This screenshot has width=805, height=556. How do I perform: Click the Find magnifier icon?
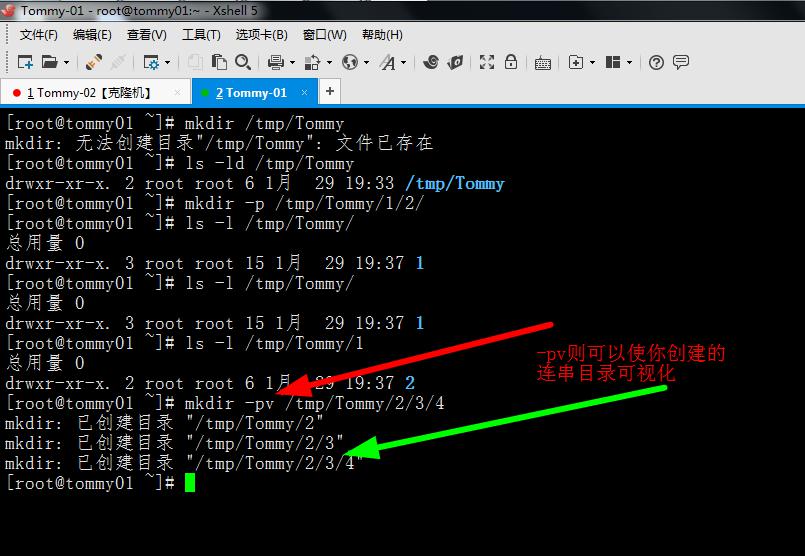(243, 62)
